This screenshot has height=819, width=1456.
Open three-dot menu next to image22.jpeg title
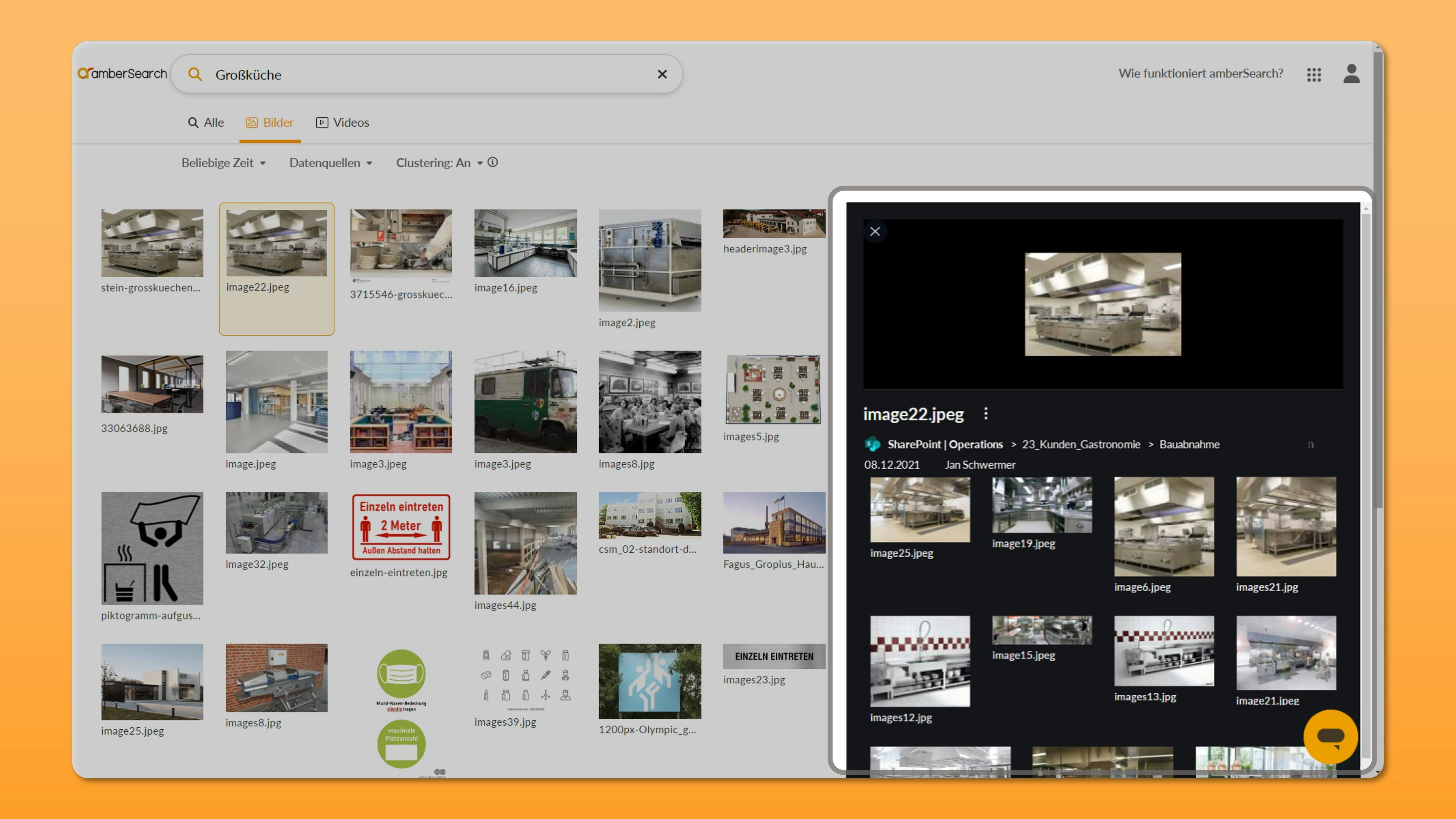[x=986, y=414]
